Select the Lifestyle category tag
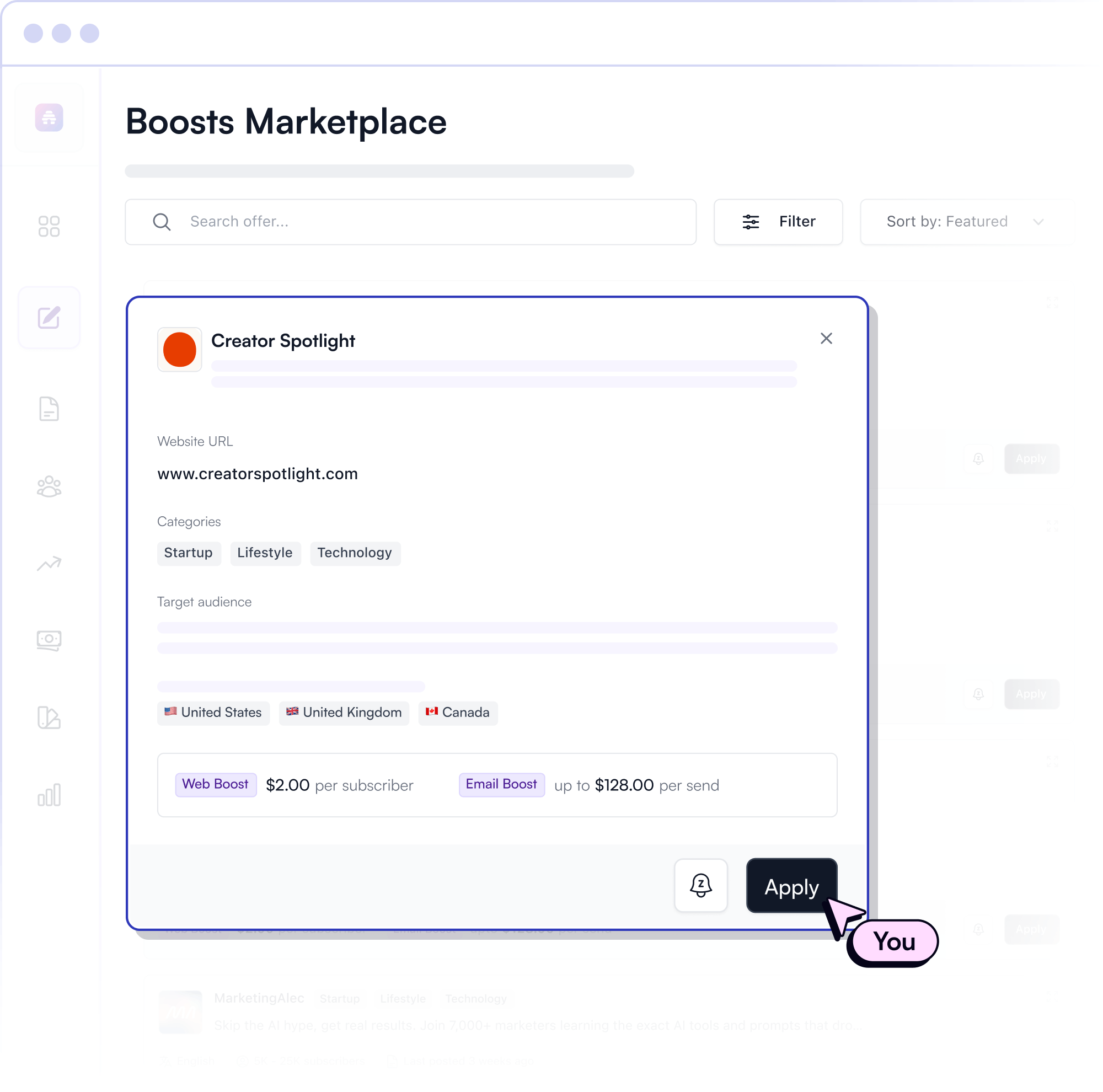Screen dimensions: 1103x1092 [x=265, y=554]
